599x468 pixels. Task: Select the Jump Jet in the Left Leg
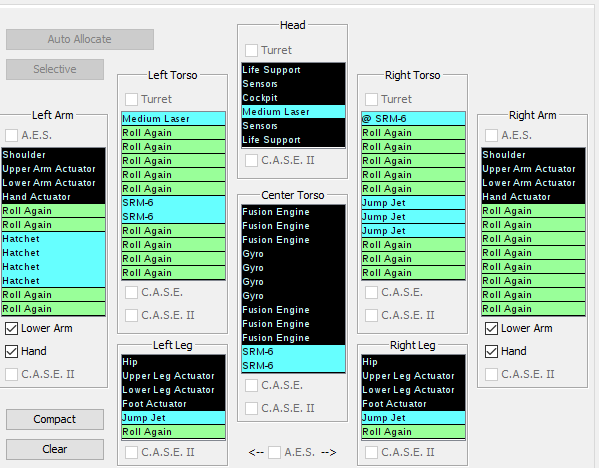pos(173,418)
